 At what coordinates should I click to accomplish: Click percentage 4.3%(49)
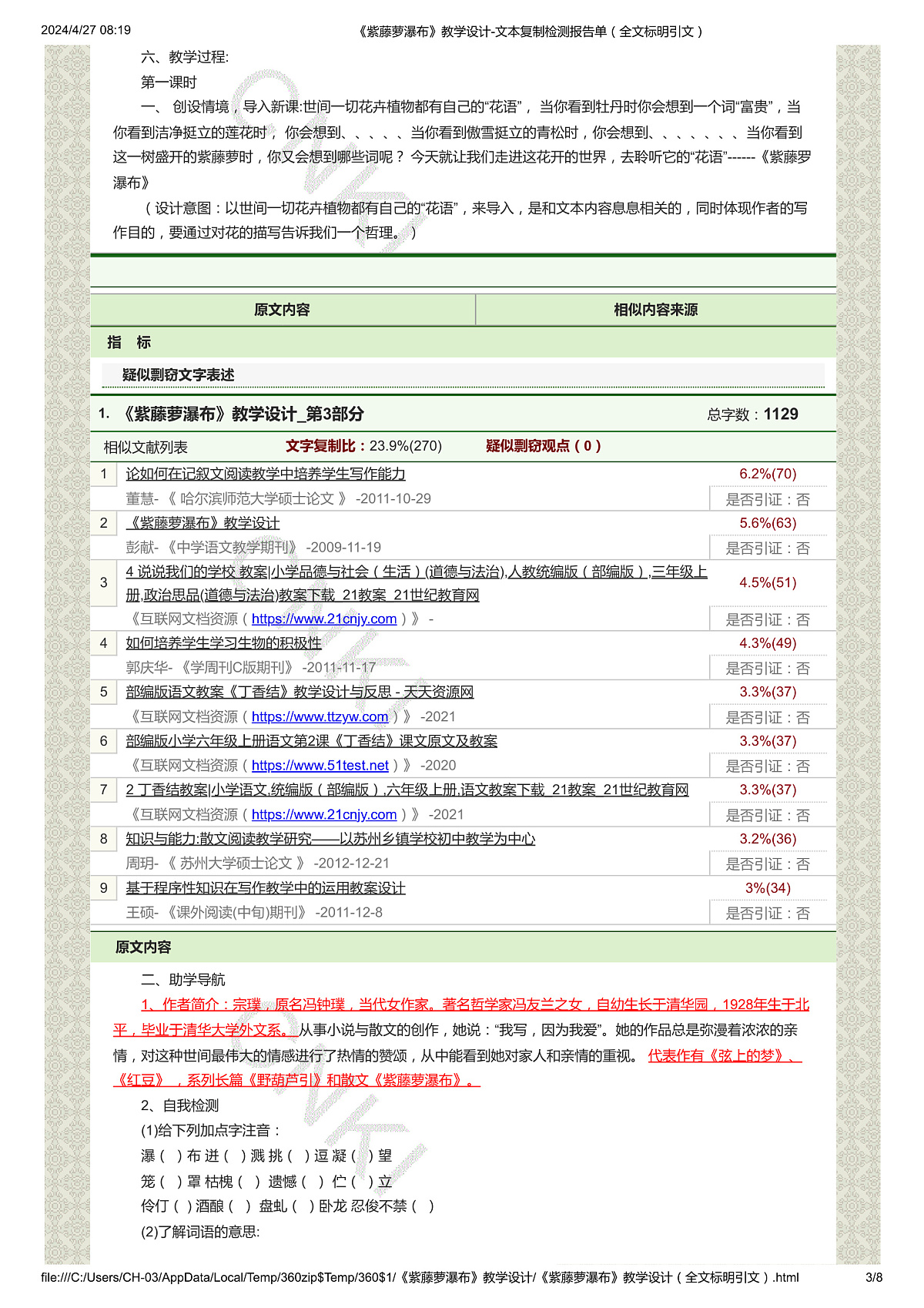768,643
